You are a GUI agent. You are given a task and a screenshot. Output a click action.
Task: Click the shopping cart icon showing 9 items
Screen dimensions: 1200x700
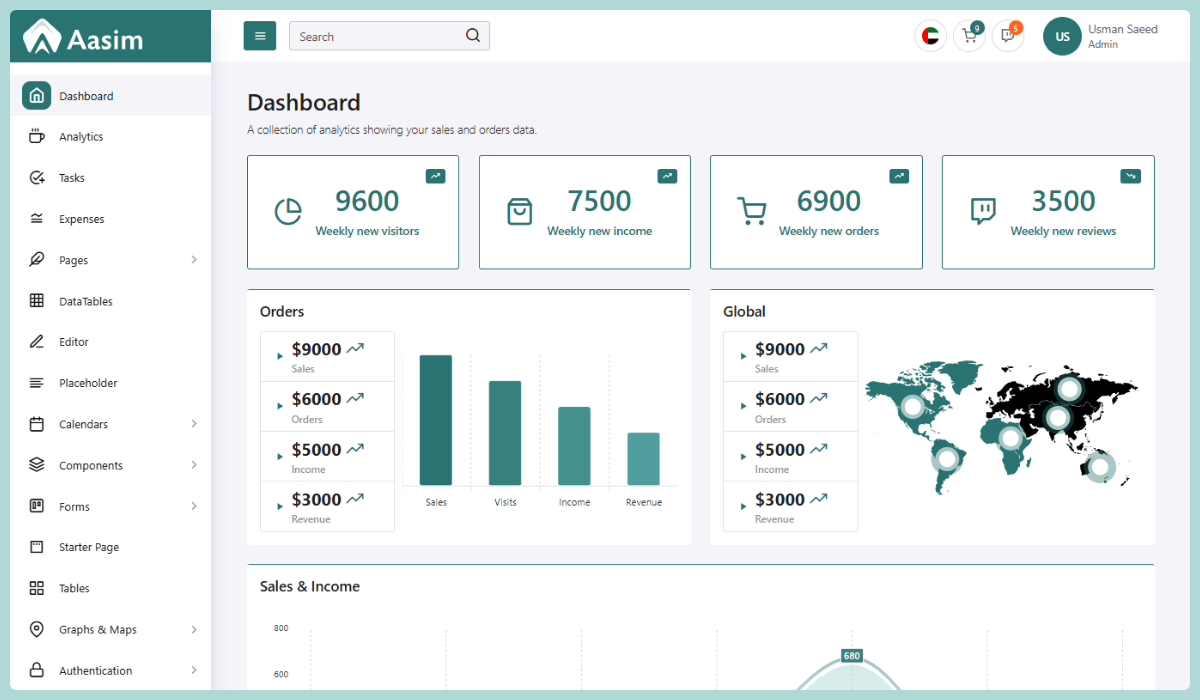968,36
